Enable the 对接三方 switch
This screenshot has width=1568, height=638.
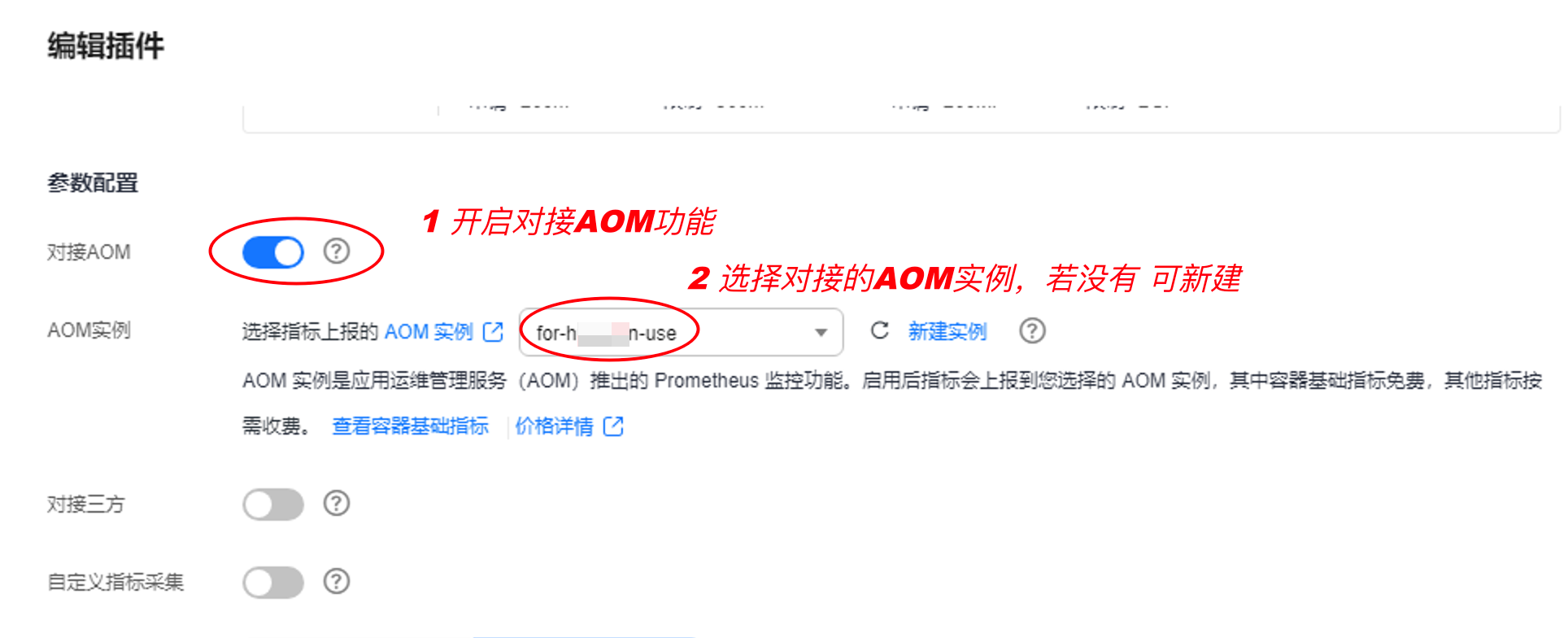pos(273,505)
